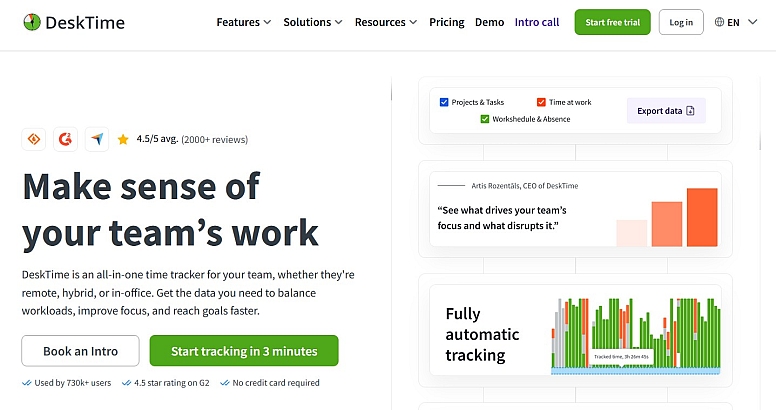The image size is (776, 410).
Task: Click the CEO quote card text
Action: (502, 218)
